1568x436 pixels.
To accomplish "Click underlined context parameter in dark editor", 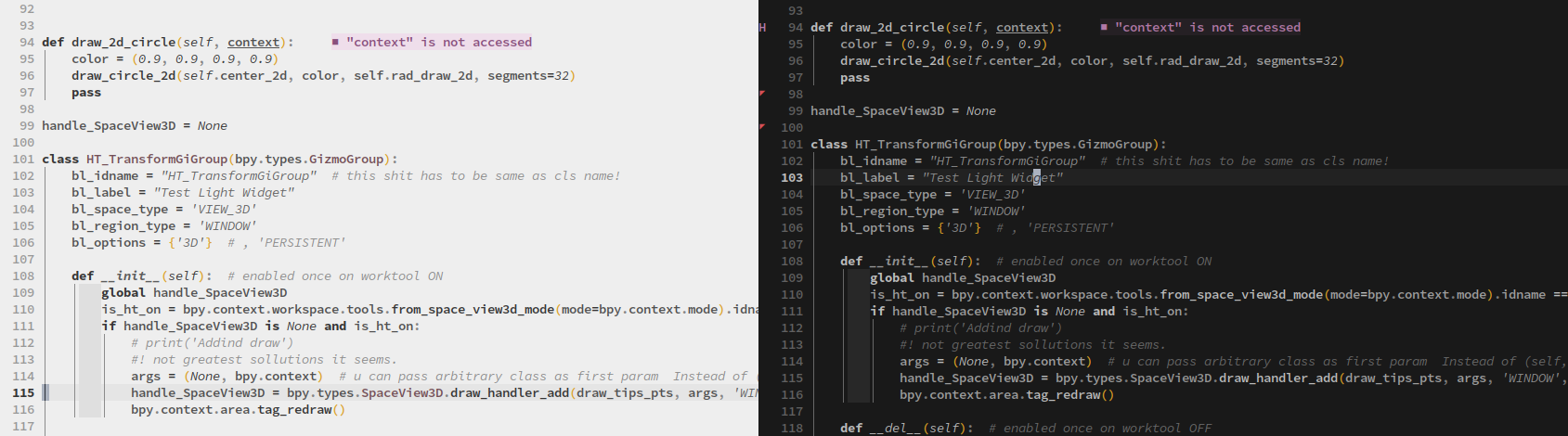I will click(1022, 28).
